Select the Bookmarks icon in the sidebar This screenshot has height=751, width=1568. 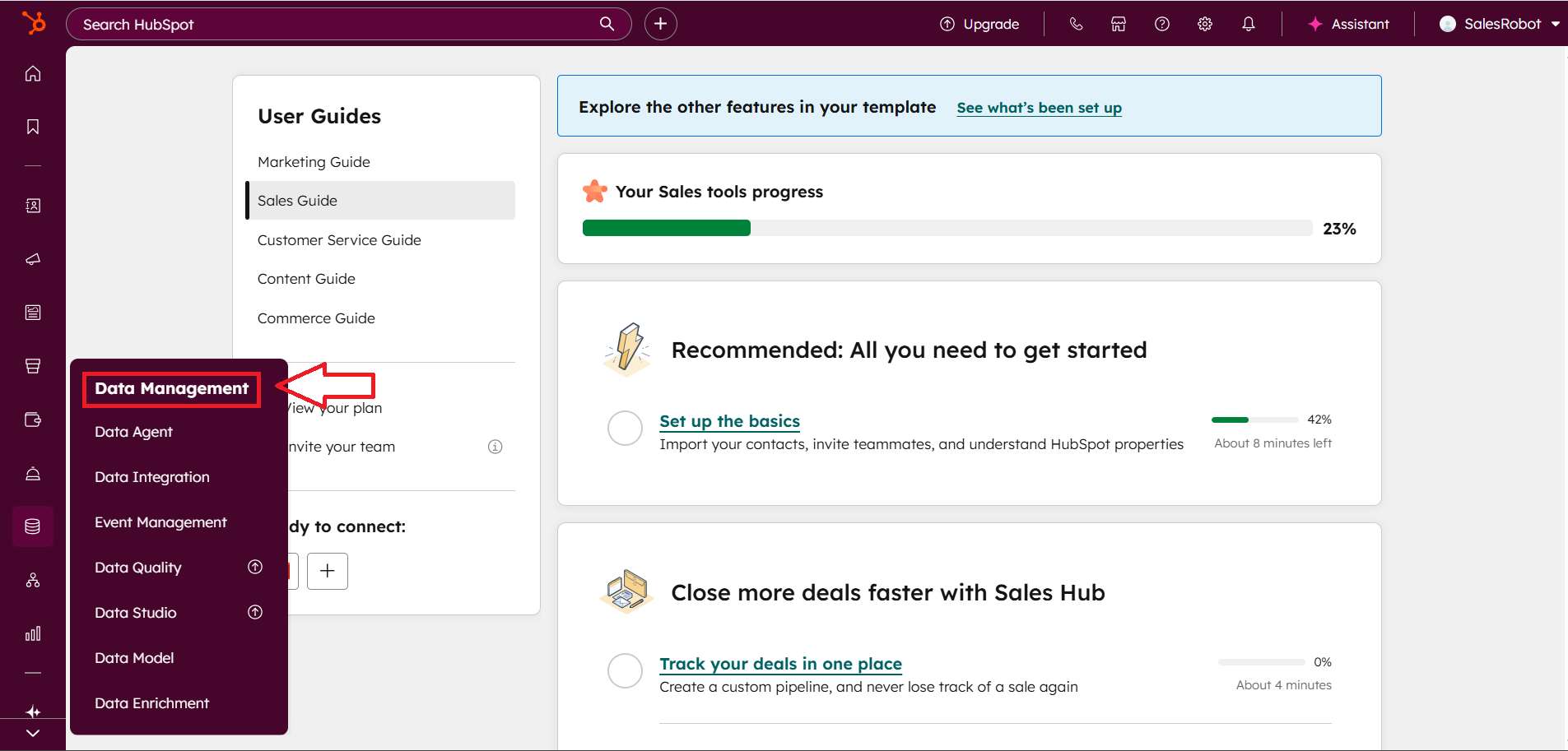[33, 127]
